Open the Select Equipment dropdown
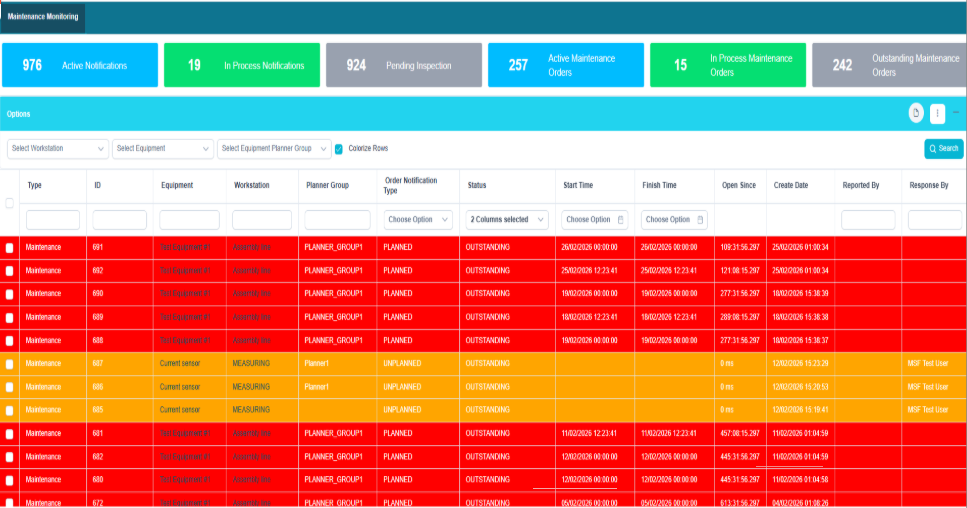This screenshot has width=967, height=508. [161, 149]
